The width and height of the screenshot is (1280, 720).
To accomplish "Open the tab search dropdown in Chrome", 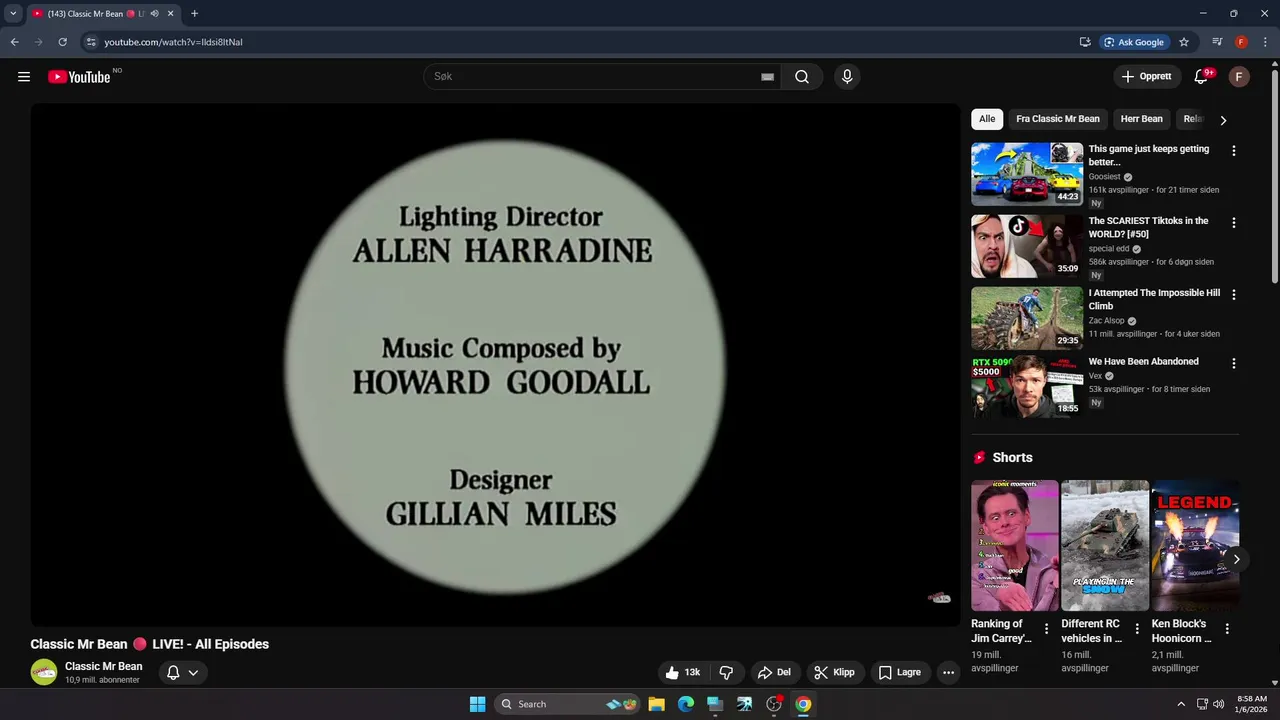I will (x=13, y=14).
